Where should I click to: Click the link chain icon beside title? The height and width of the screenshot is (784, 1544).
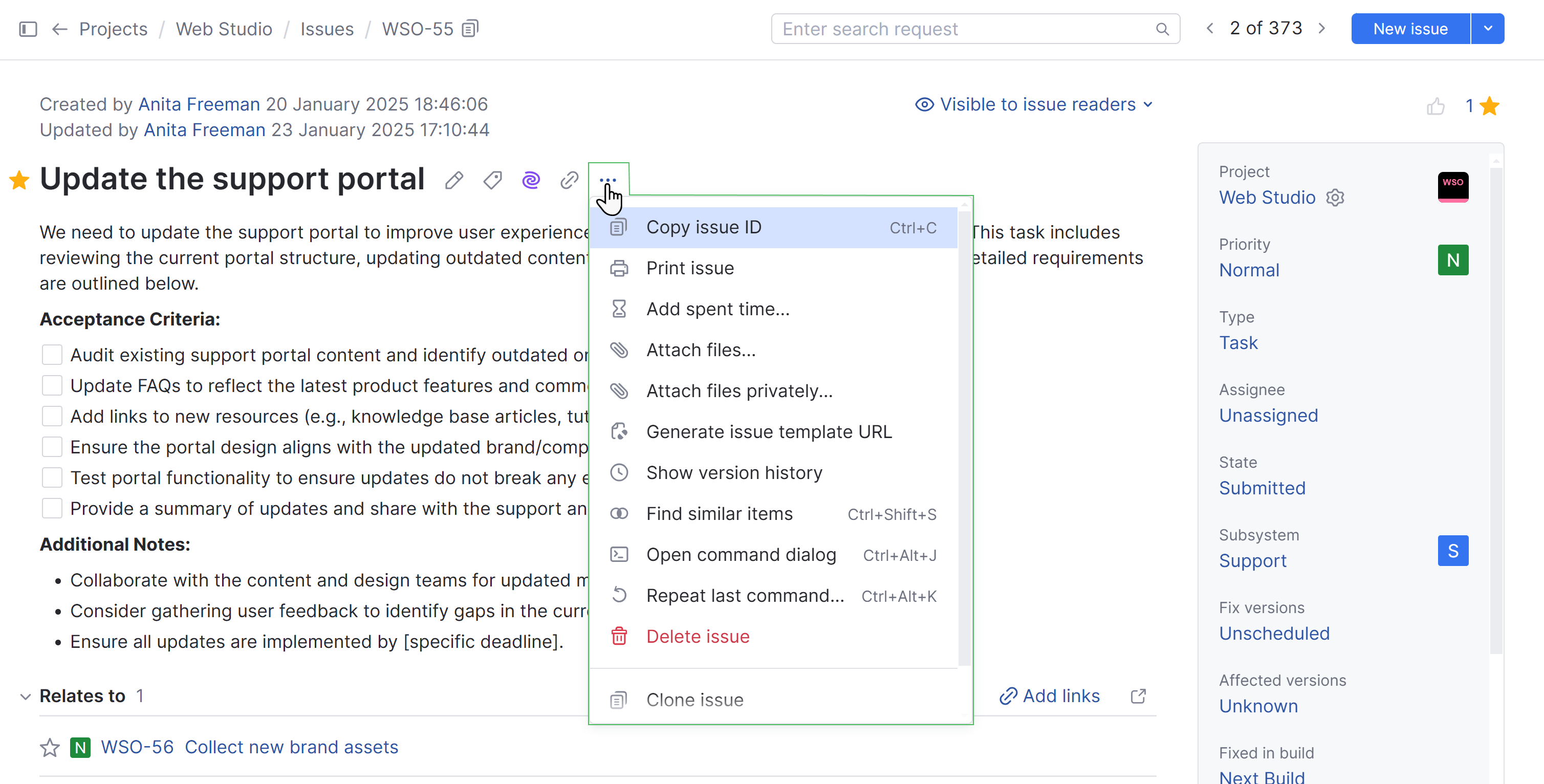tap(569, 180)
